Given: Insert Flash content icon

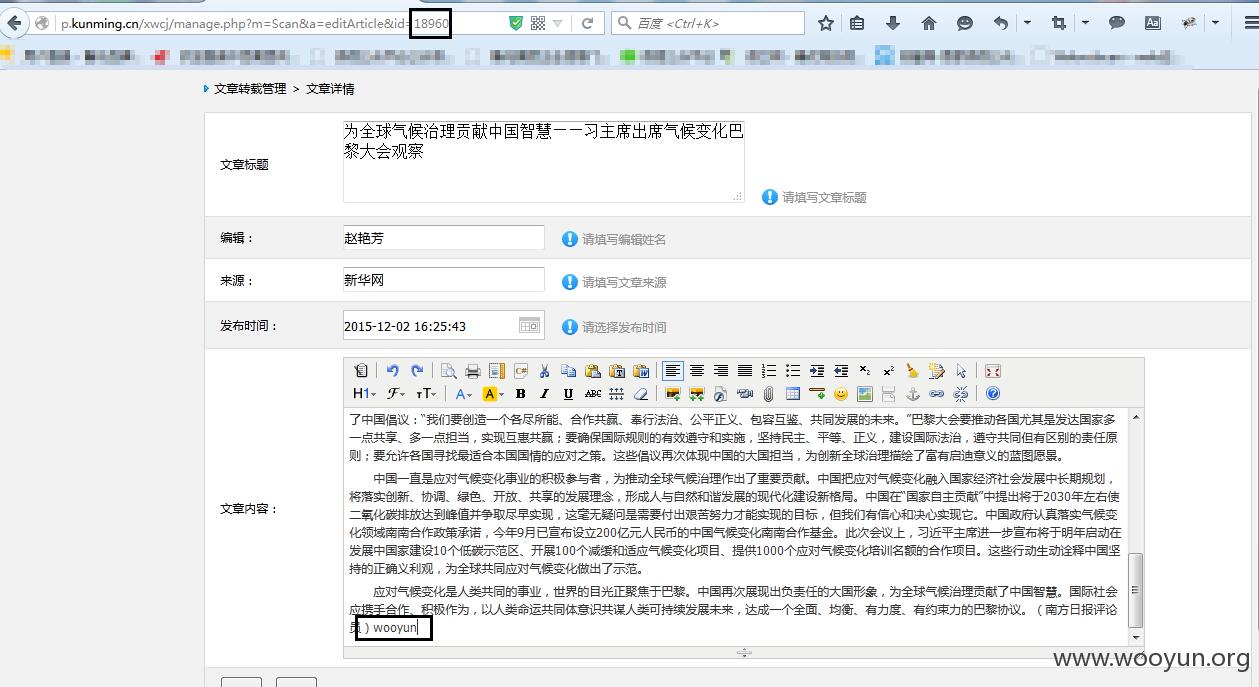Looking at the screenshot, I should (x=721, y=394).
